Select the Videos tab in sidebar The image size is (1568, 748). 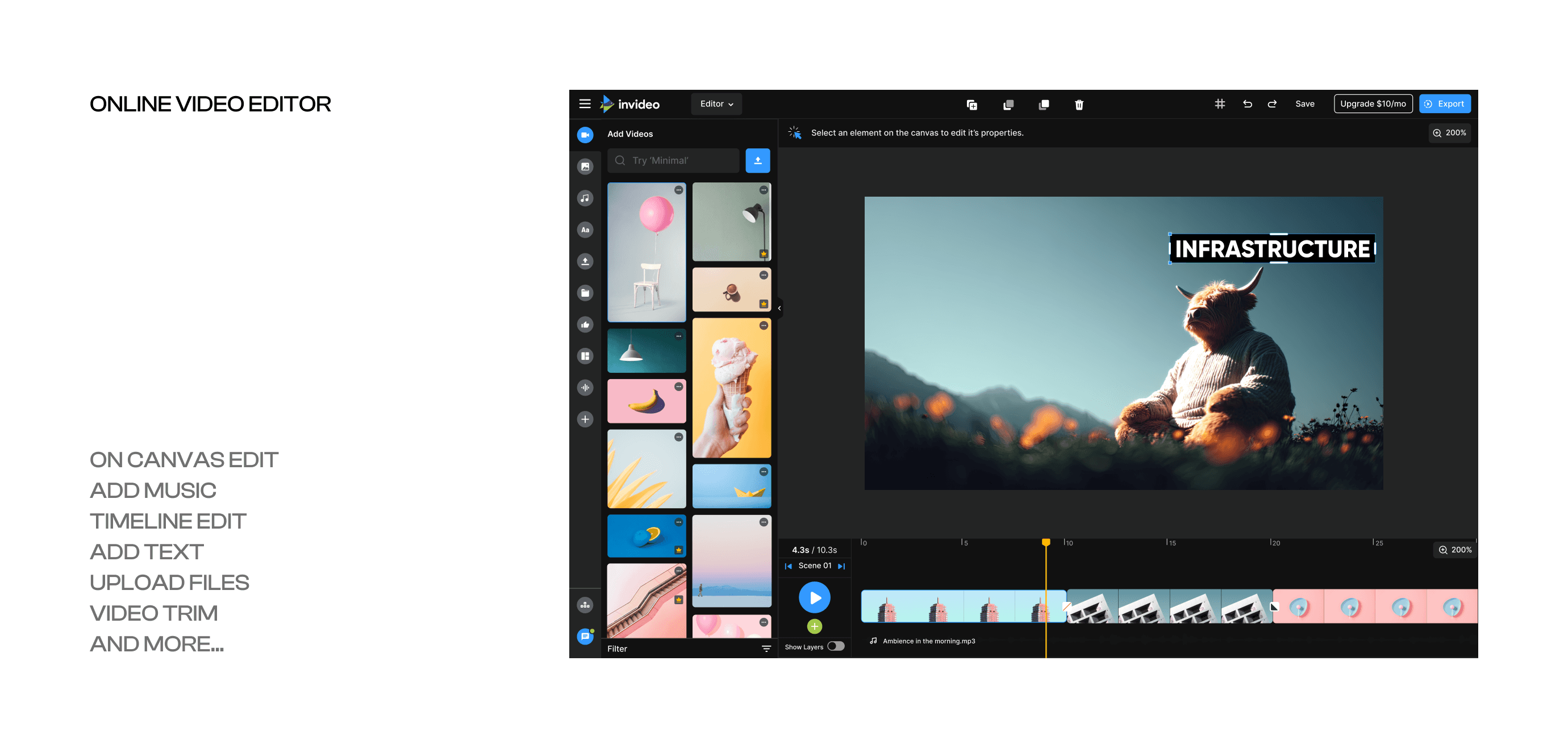(585, 135)
